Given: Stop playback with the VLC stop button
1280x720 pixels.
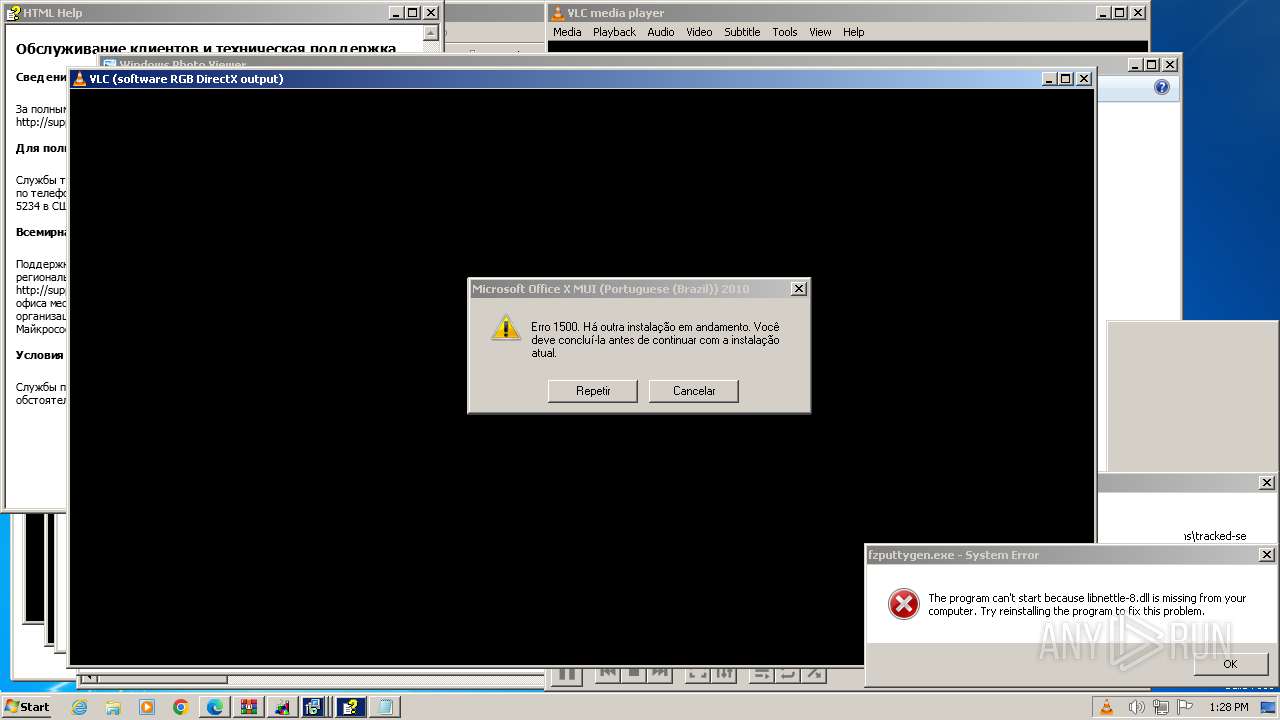Looking at the screenshot, I should [633, 675].
